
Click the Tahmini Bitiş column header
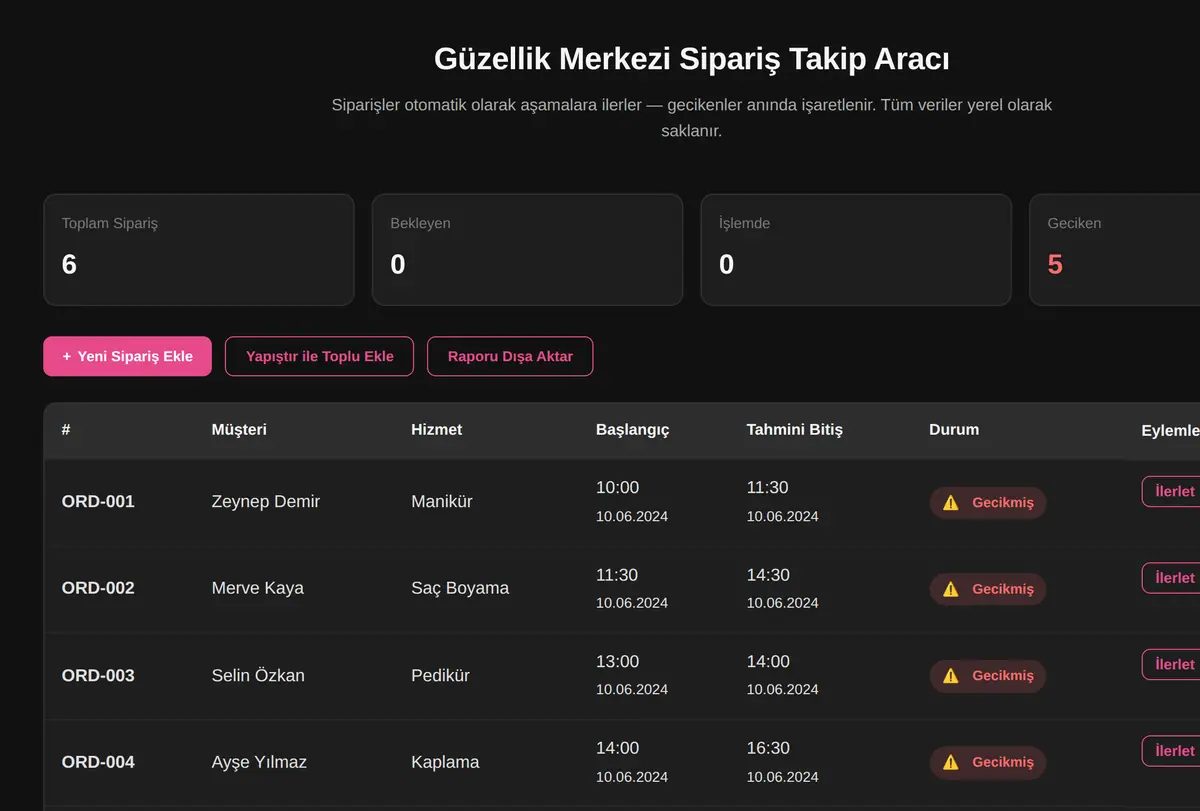pyautogui.click(x=794, y=429)
